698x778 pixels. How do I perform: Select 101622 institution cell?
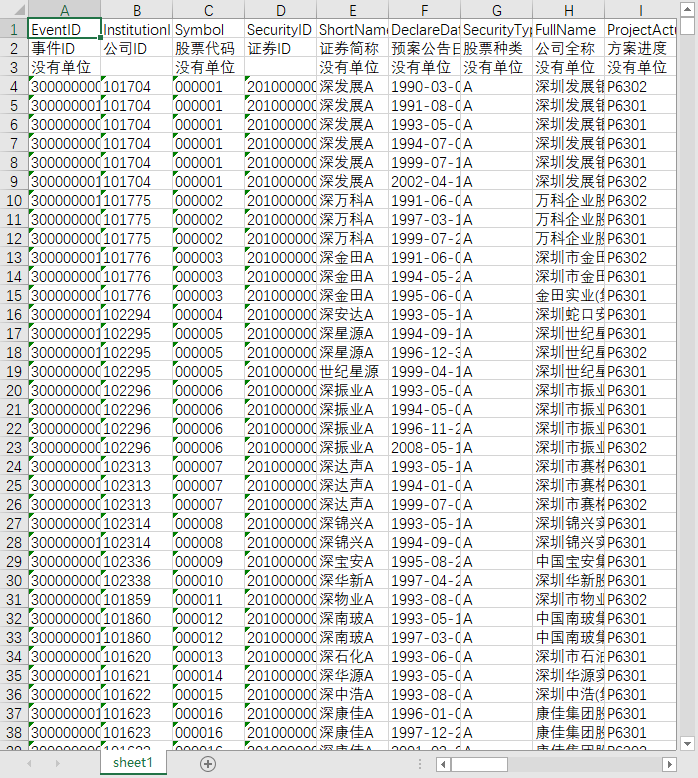(137, 695)
